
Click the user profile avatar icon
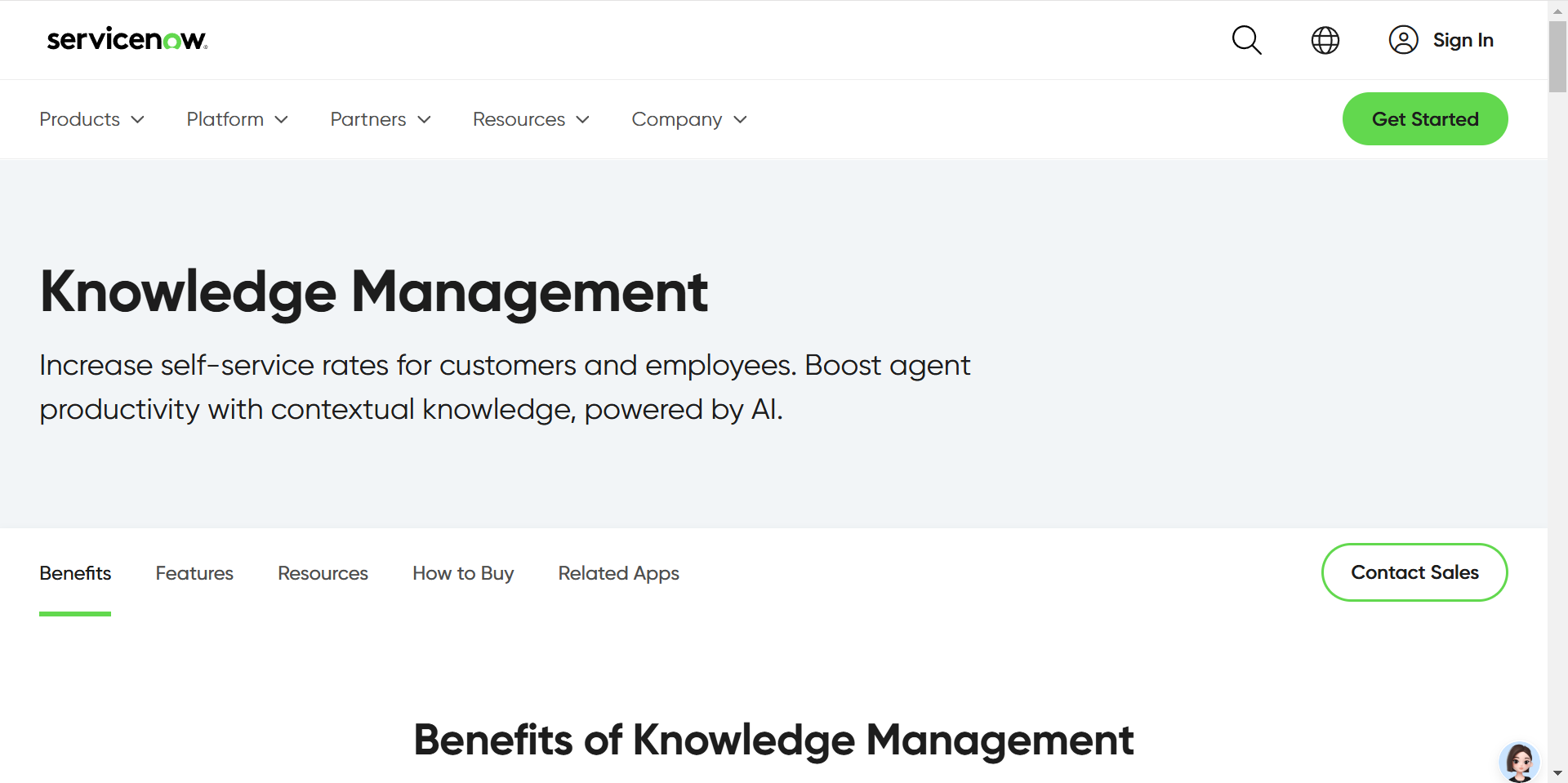(1403, 40)
